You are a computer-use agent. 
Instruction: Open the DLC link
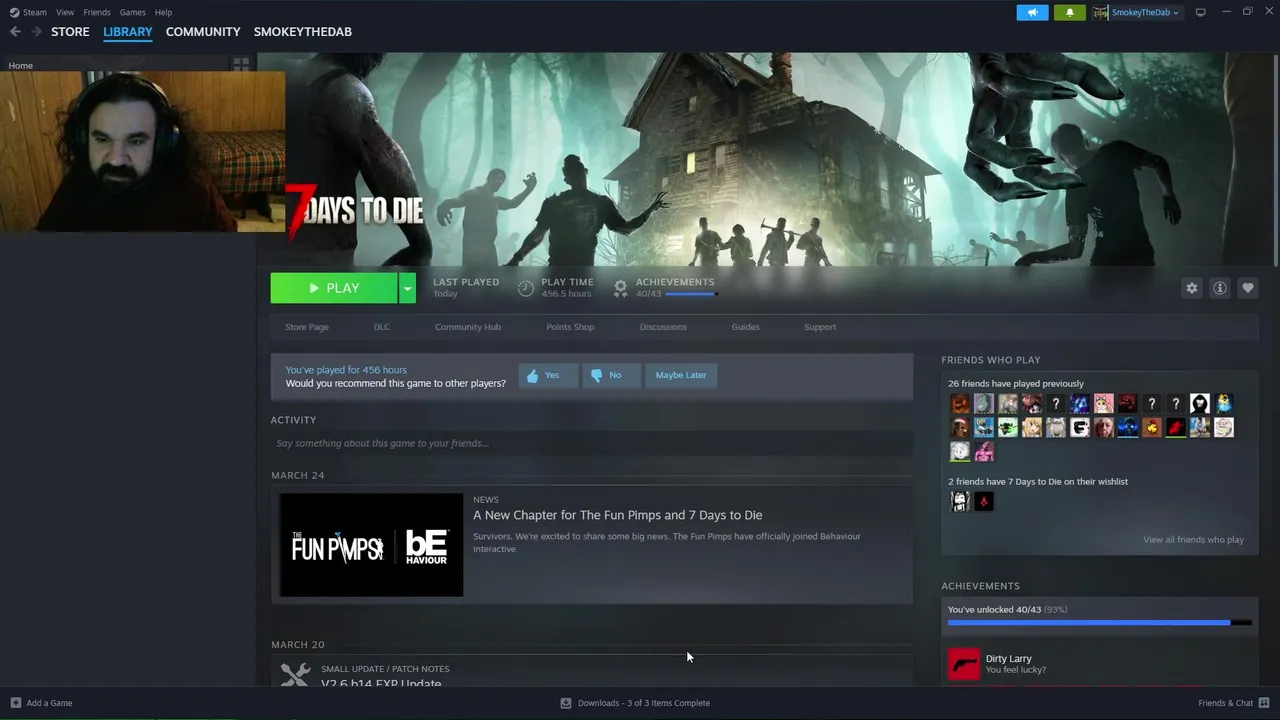[x=382, y=327]
